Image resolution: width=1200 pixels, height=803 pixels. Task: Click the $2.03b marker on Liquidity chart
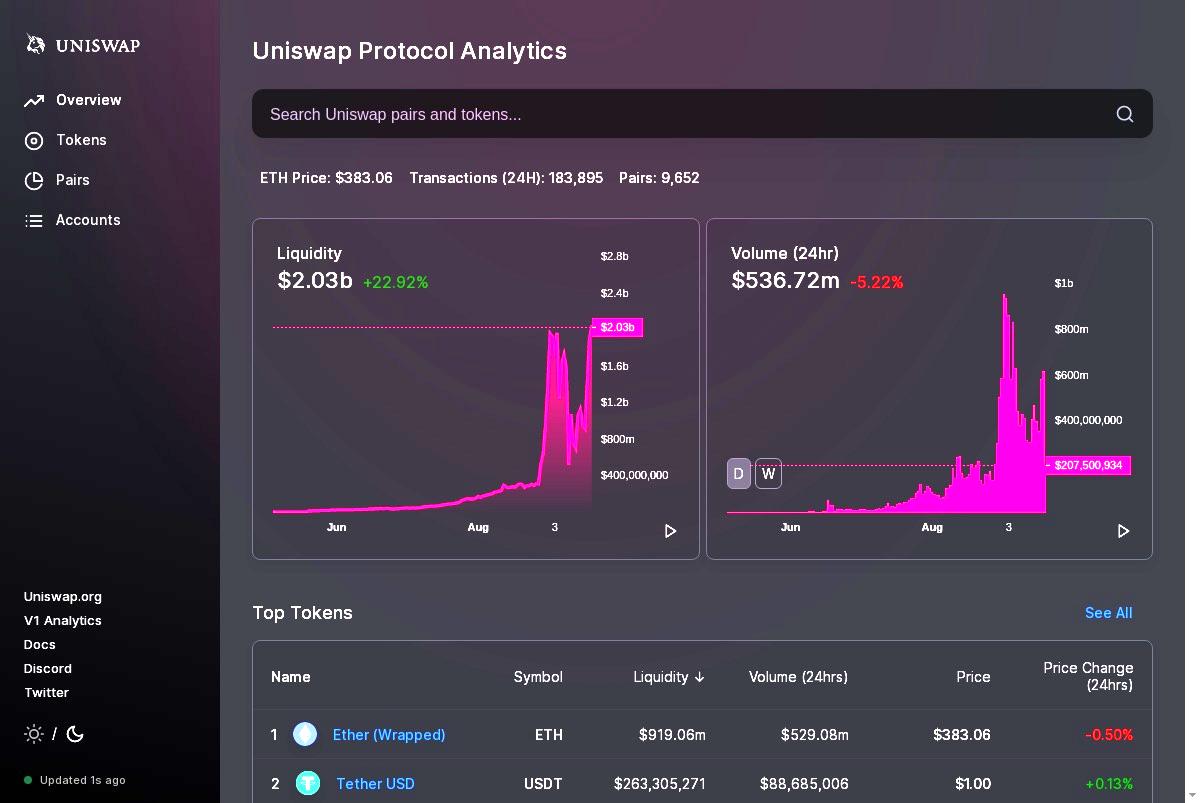tap(617, 327)
